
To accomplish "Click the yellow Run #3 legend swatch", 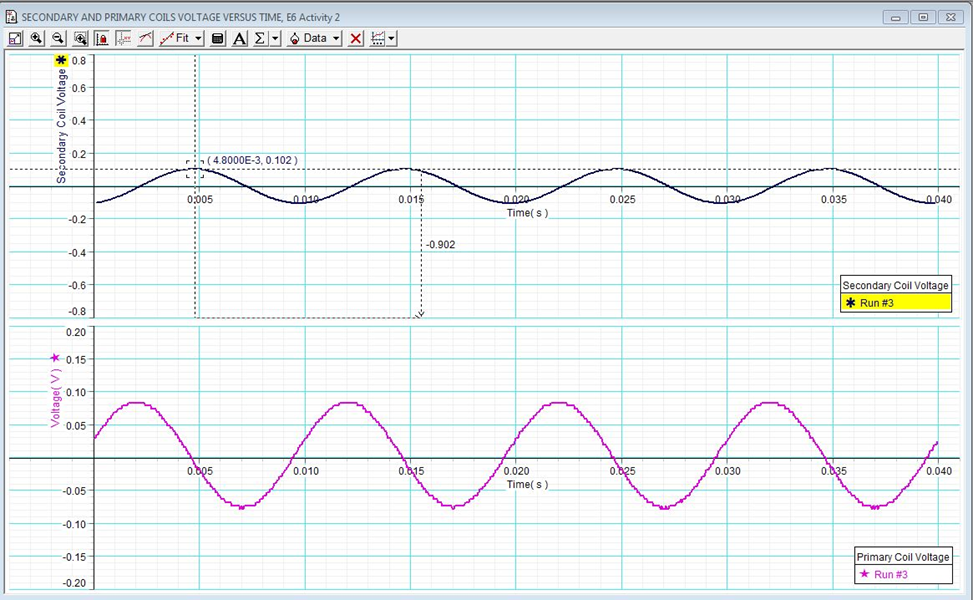I will click(863, 302).
